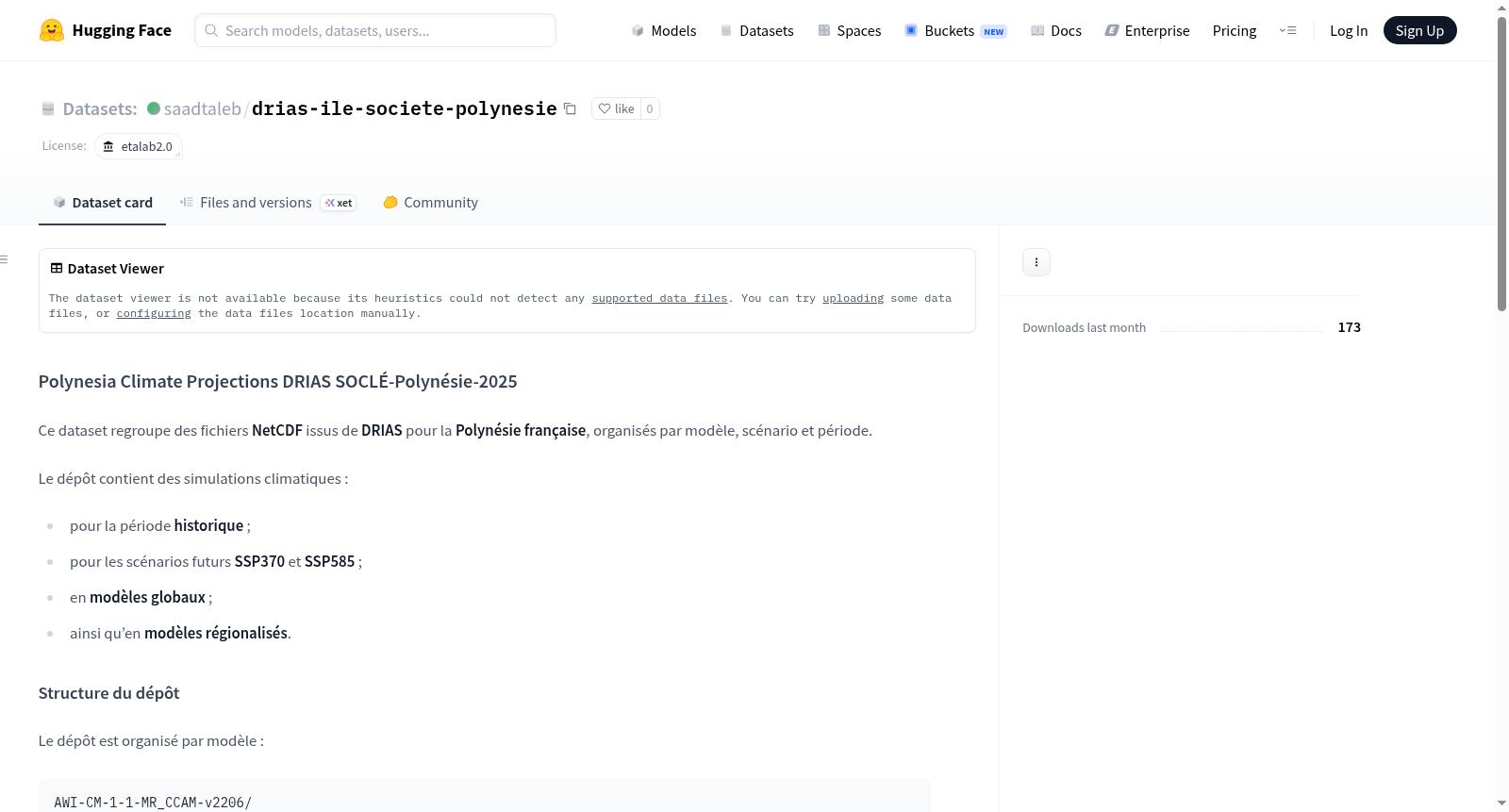Click the downloads count 173
Viewport: 1509px width, 812px height.
point(1350,327)
